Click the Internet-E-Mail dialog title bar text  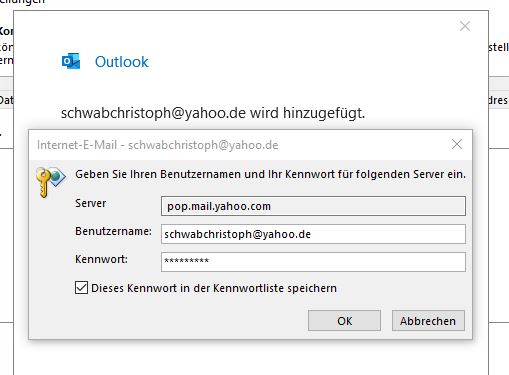coord(158,145)
